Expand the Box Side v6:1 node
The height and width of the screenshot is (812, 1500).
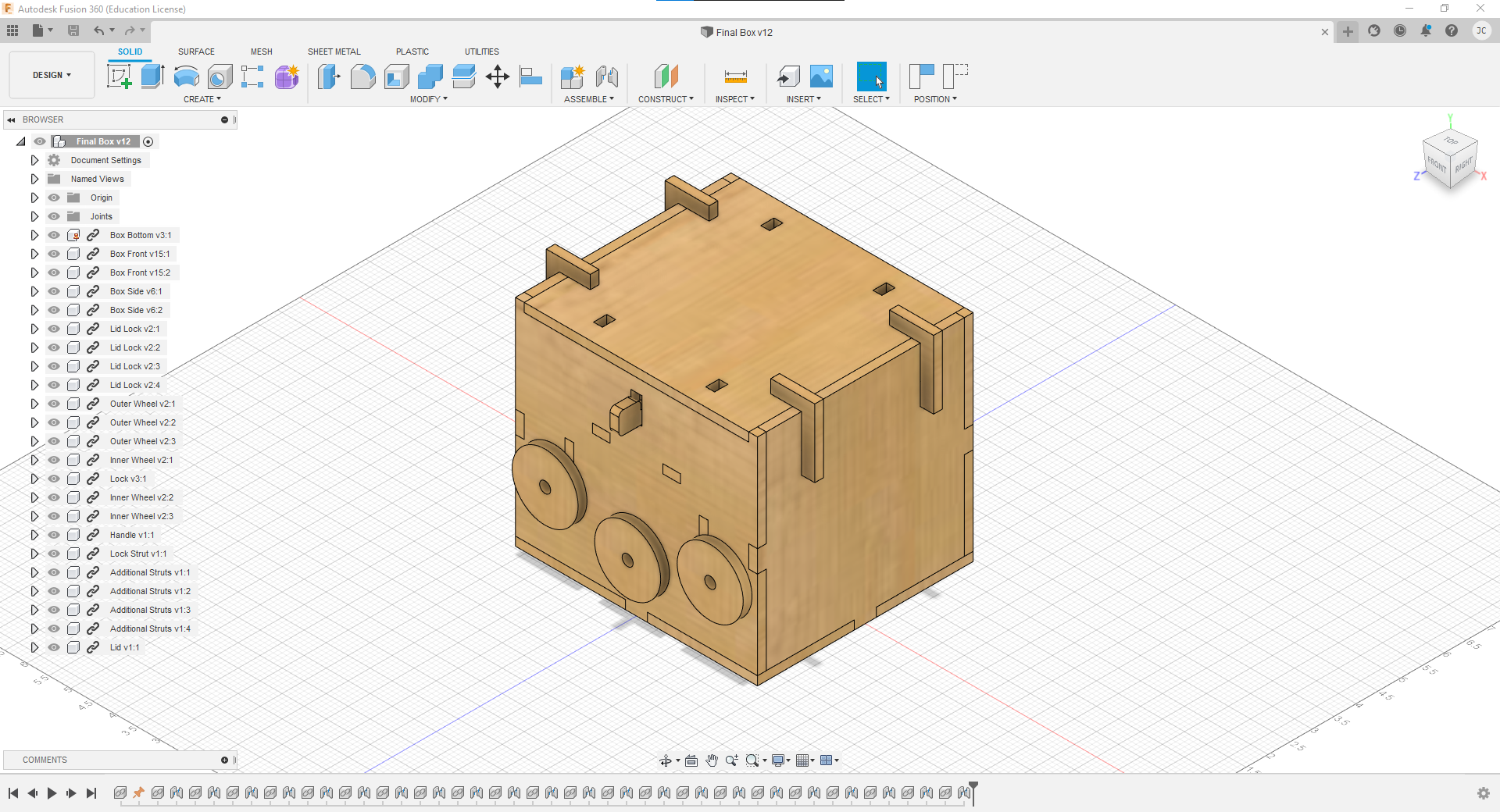34,291
